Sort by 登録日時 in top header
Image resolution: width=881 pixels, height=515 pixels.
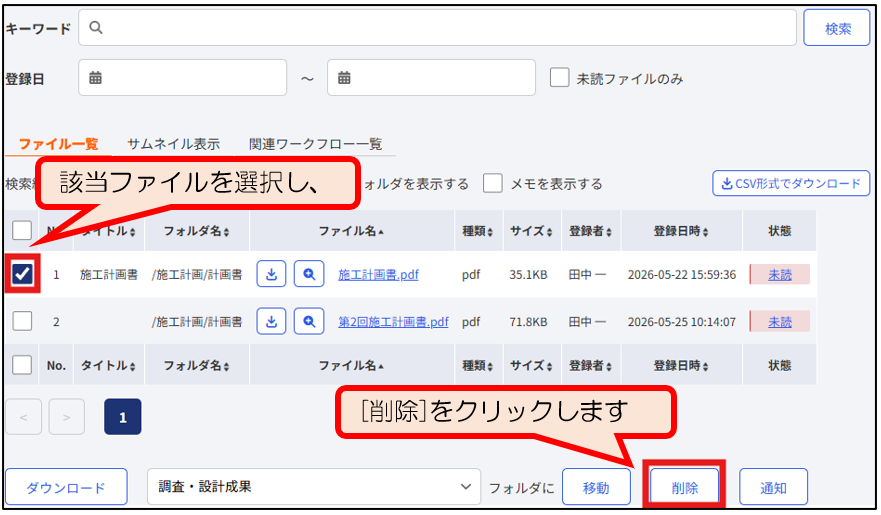[x=682, y=231]
